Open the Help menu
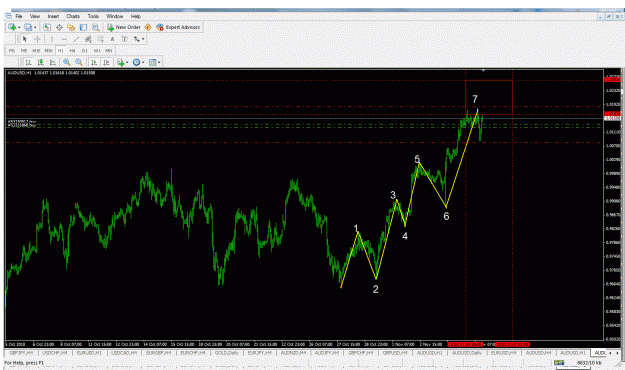The height and width of the screenshot is (370, 625). pyautogui.click(x=136, y=16)
